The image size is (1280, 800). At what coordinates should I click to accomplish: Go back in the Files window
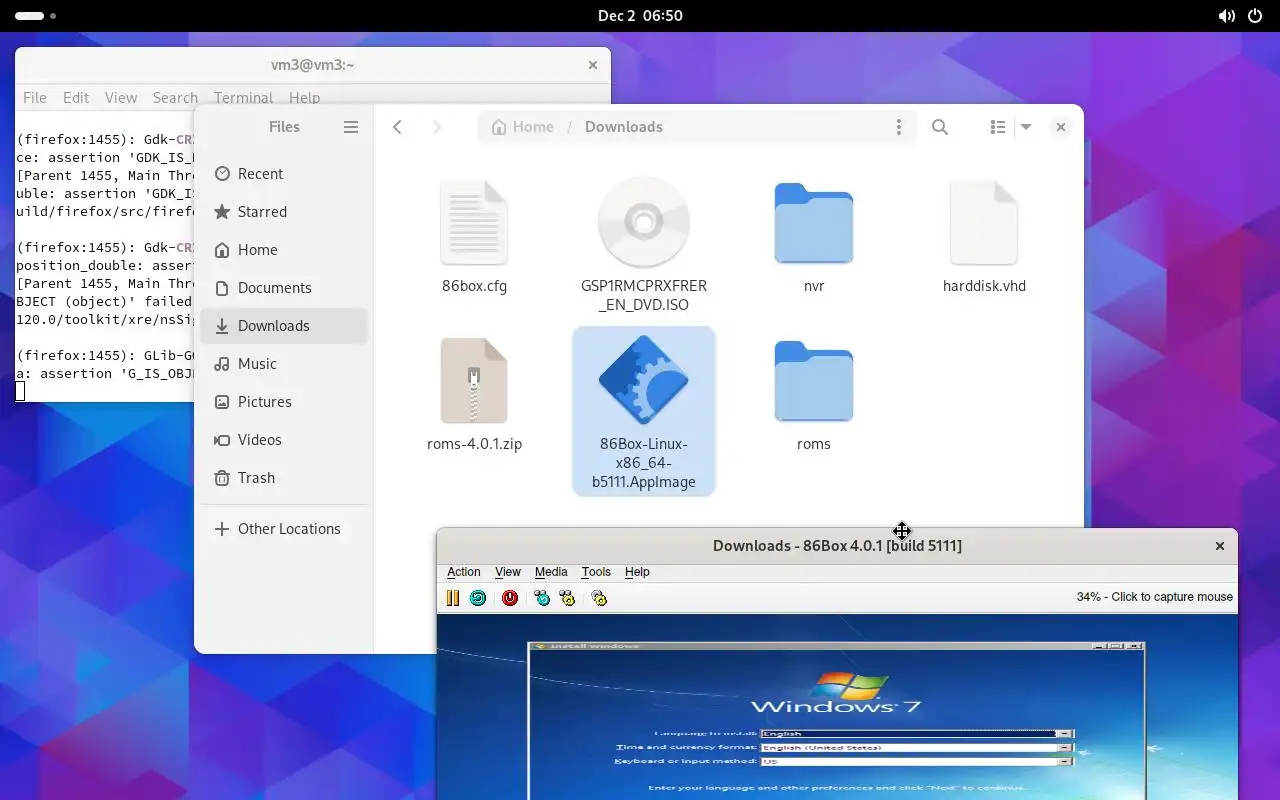[398, 127]
